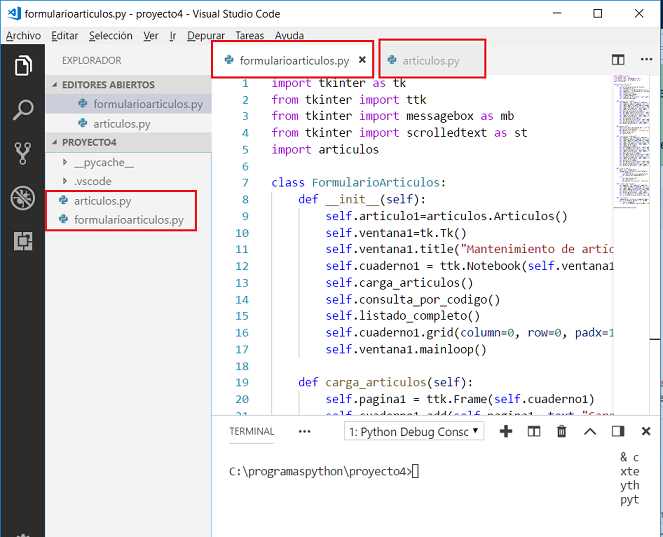Image resolution: width=663 pixels, height=537 pixels.
Task: Click line number 20 in the gutter
Action: [242, 399]
